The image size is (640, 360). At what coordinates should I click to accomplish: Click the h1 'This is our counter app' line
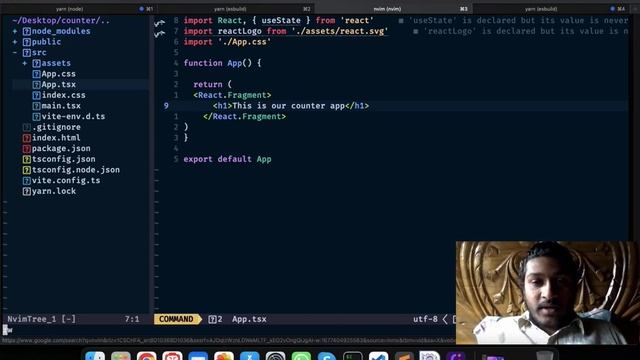(291, 106)
